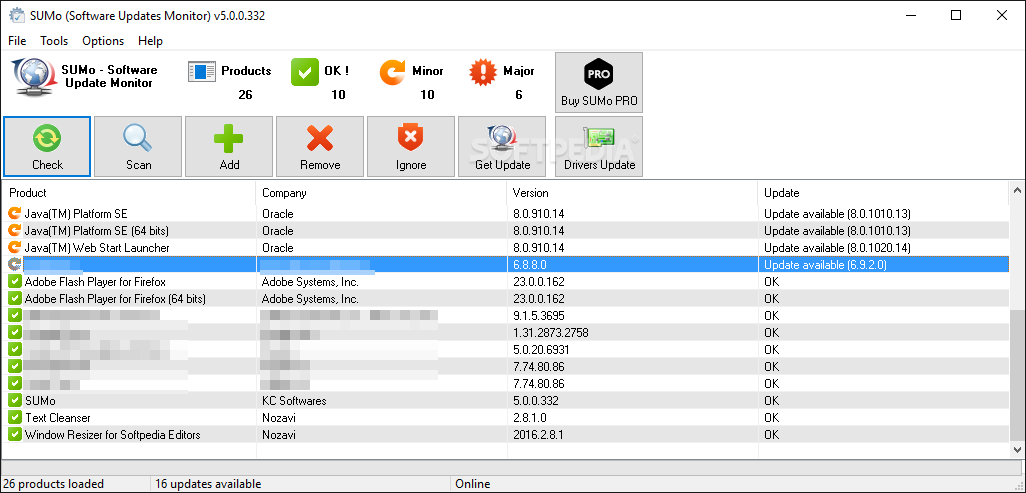Click the orange Minor updates icon
The width and height of the screenshot is (1026, 493).
(x=393, y=71)
